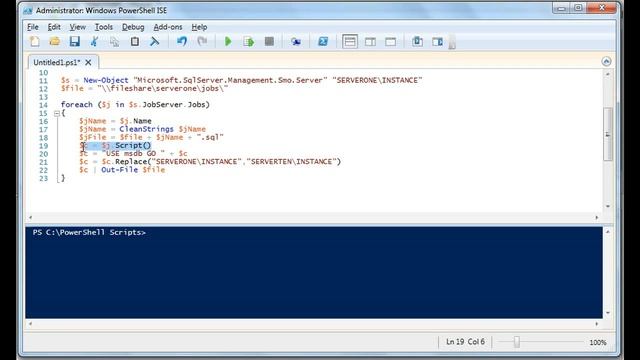Clear the console pane icon

[x=154, y=42]
